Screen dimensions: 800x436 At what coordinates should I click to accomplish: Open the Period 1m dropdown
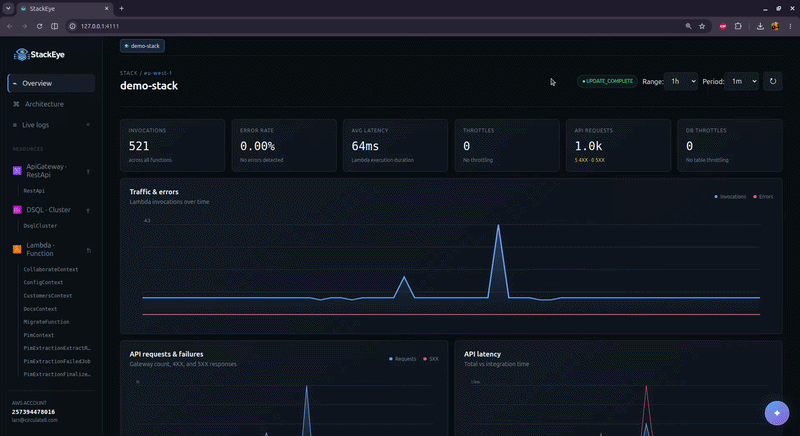coord(741,81)
